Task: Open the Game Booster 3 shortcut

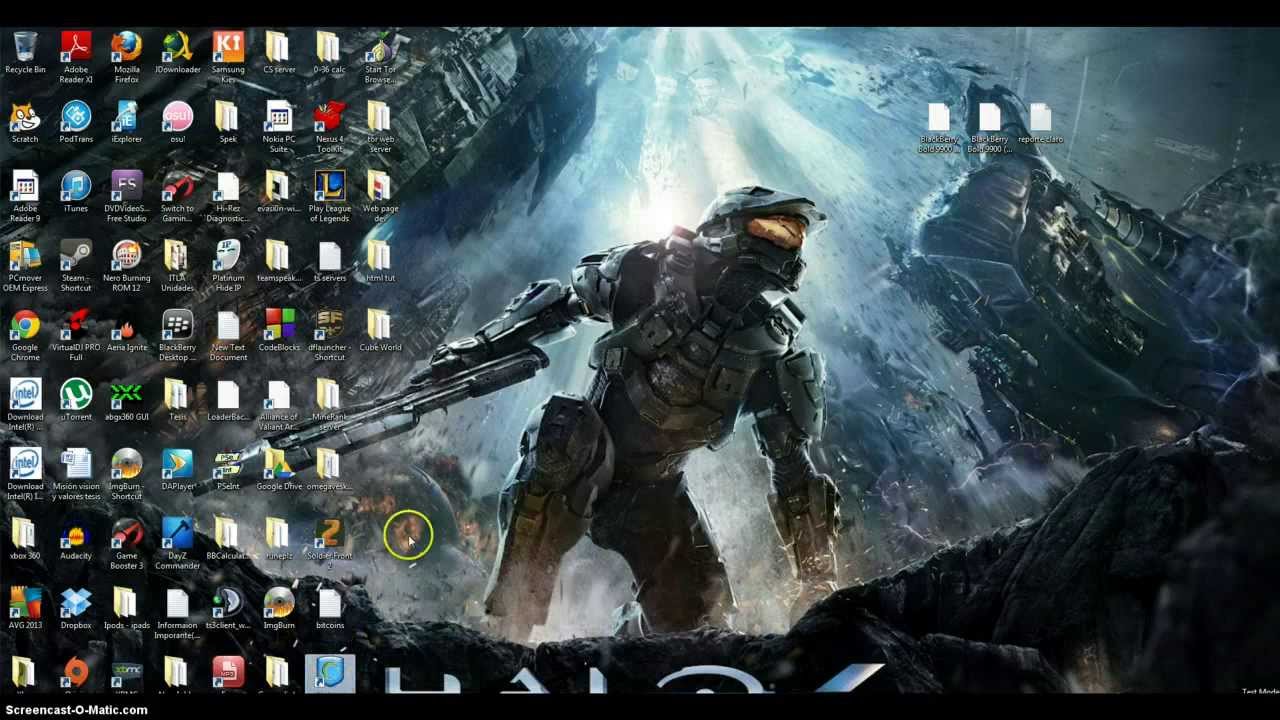Action: tap(126, 544)
